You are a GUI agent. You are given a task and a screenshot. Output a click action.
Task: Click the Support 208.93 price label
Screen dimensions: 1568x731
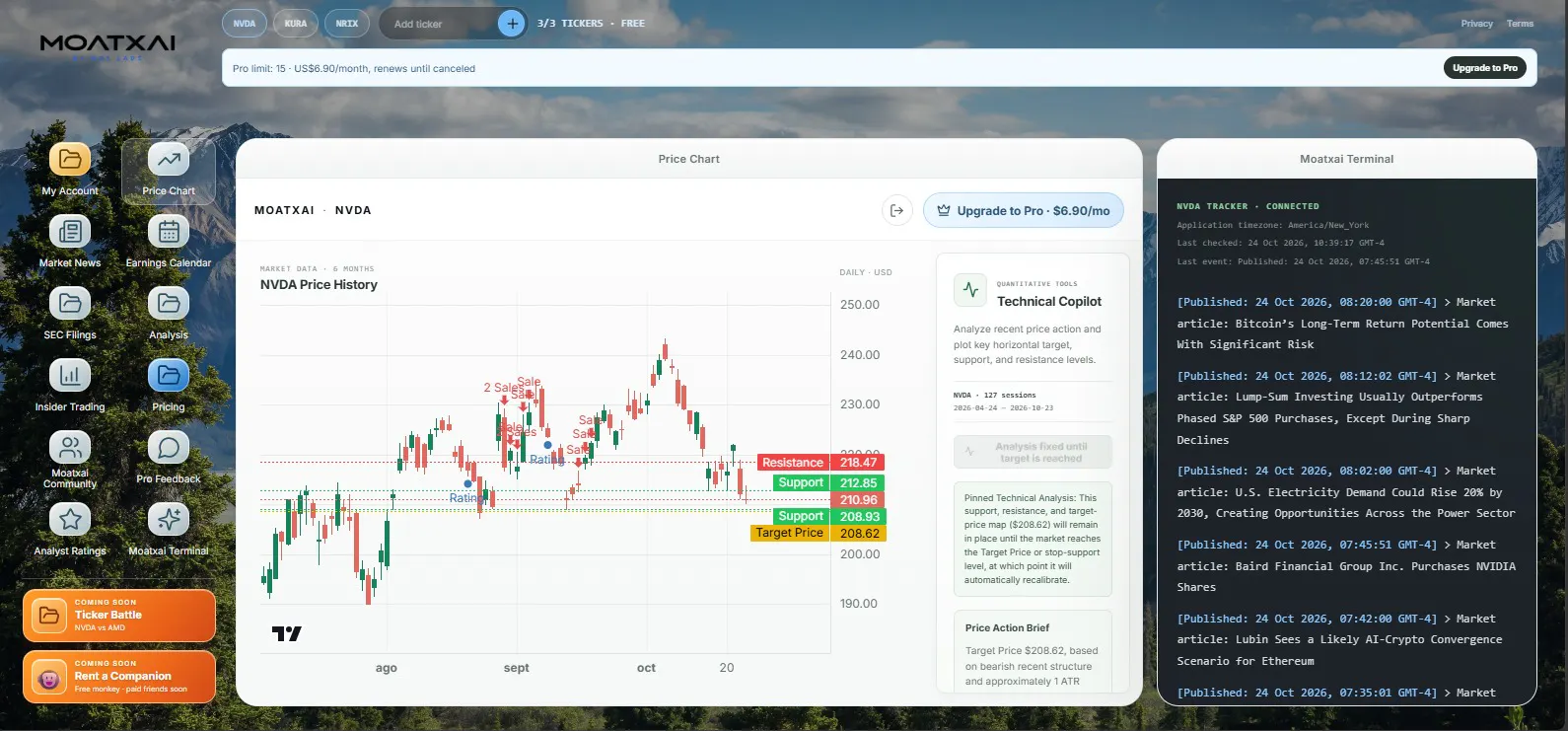click(x=828, y=516)
